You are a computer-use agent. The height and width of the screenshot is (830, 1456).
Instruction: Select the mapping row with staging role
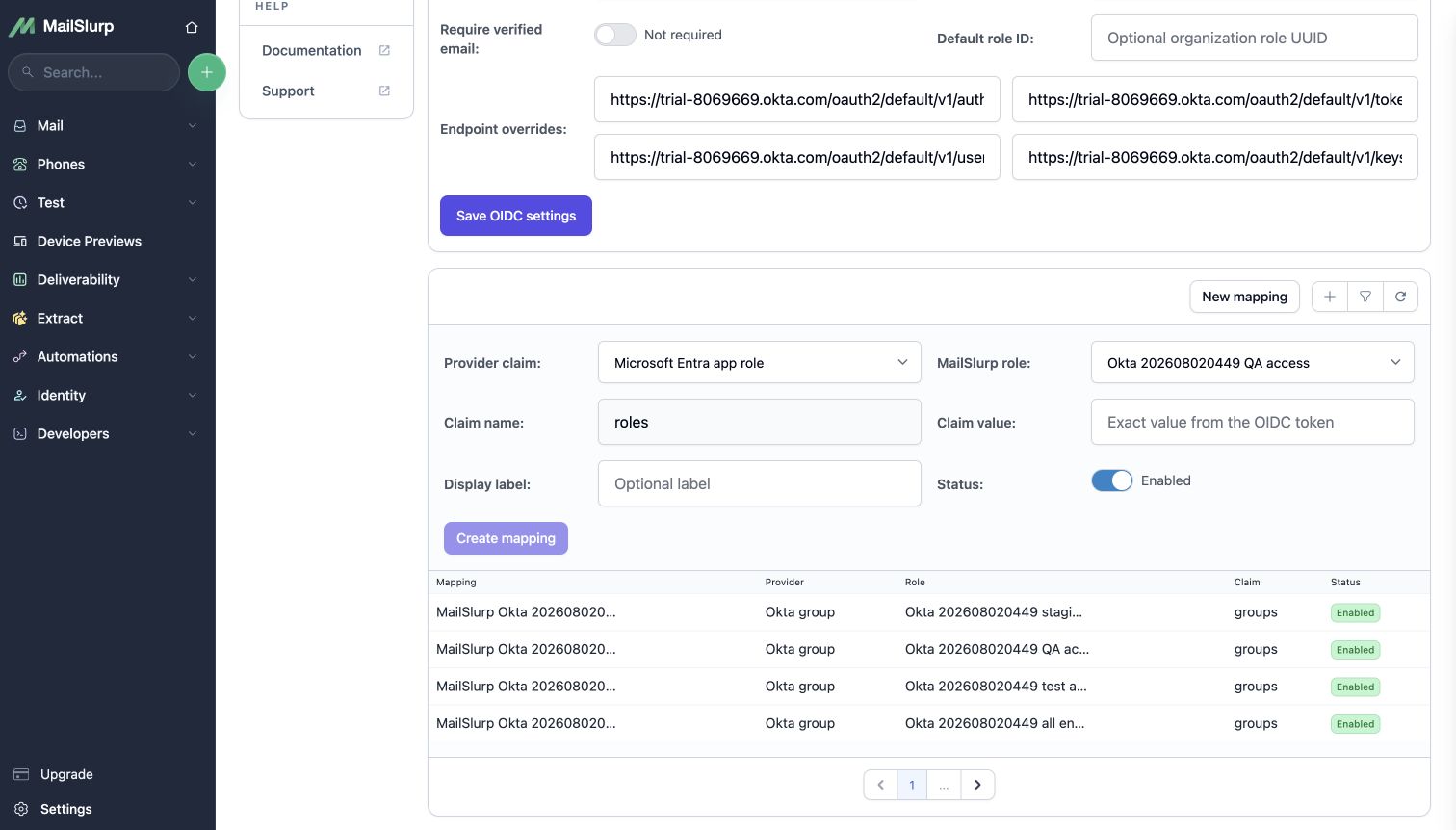coord(929,612)
